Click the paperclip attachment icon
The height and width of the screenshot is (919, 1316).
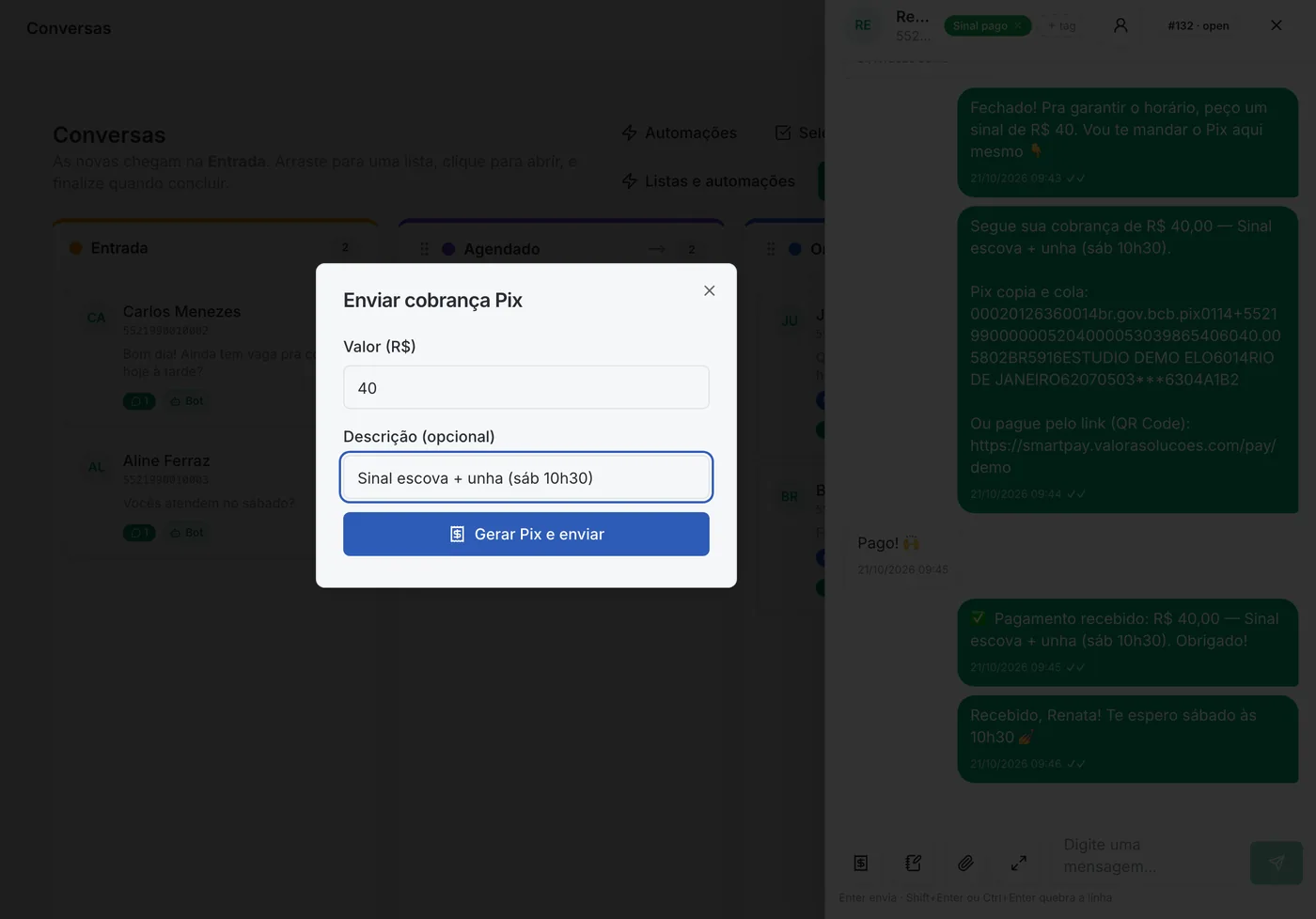click(x=966, y=863)
